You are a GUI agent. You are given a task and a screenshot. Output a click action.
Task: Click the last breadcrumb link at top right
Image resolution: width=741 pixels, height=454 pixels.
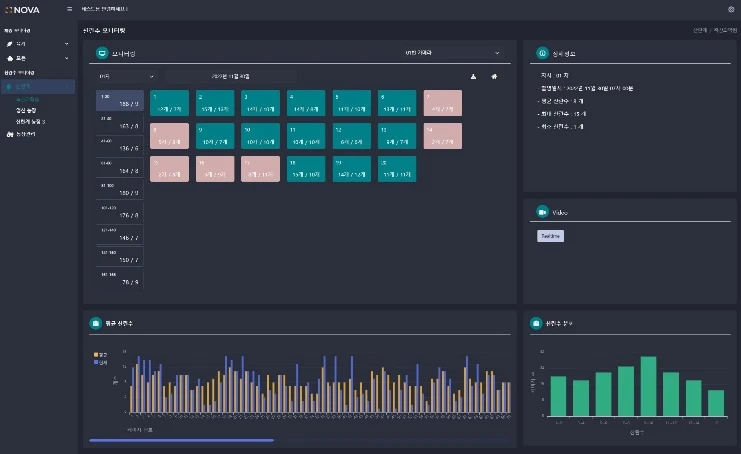[725, 30]
